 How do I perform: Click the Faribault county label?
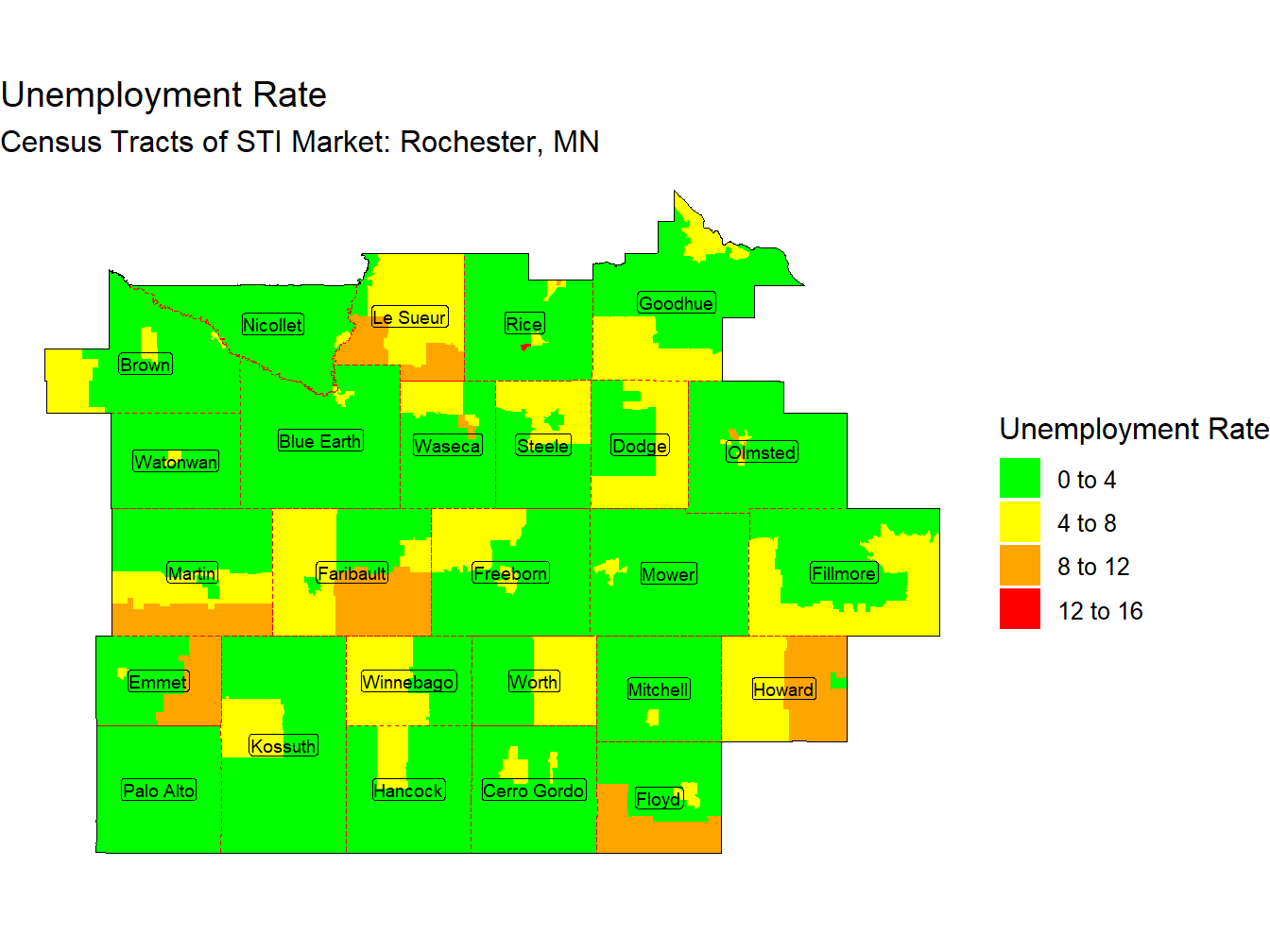352,573
